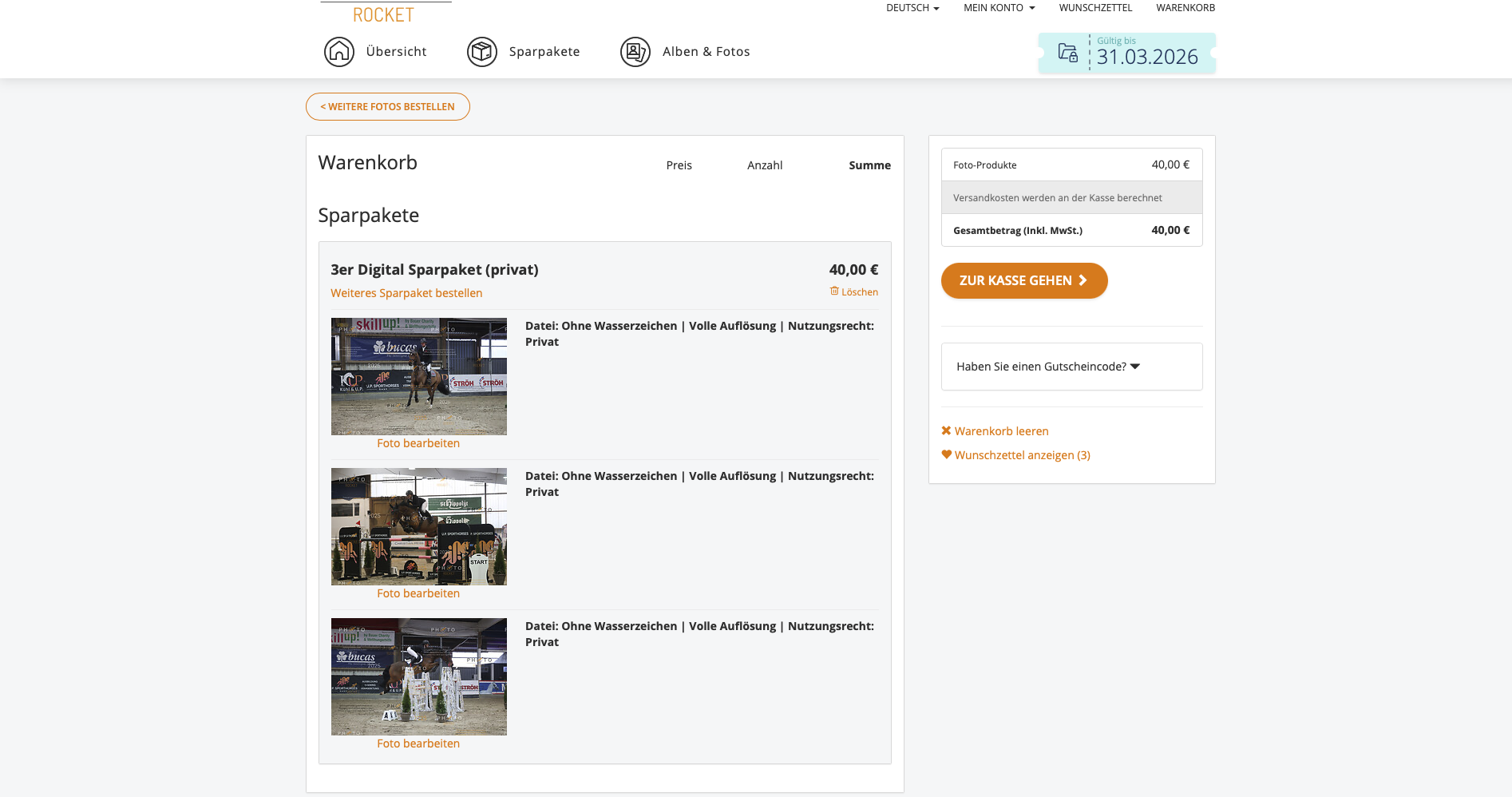Click the WEITERE FOTOS BESTELLEN button

(388, 107)
